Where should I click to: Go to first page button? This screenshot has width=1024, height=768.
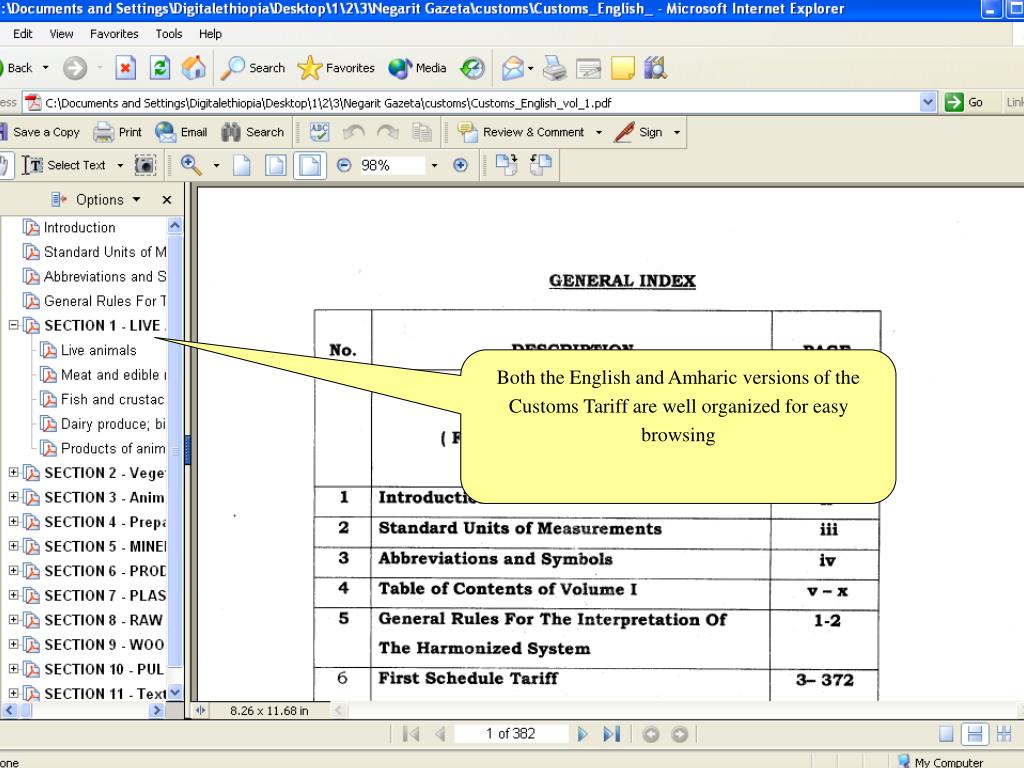411,734
